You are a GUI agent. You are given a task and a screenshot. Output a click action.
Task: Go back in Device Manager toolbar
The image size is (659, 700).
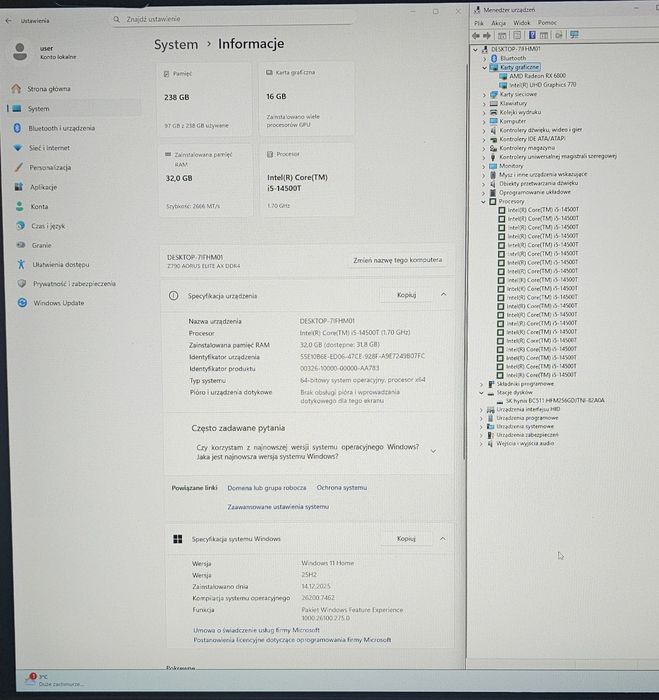click(x=476, y=35)
